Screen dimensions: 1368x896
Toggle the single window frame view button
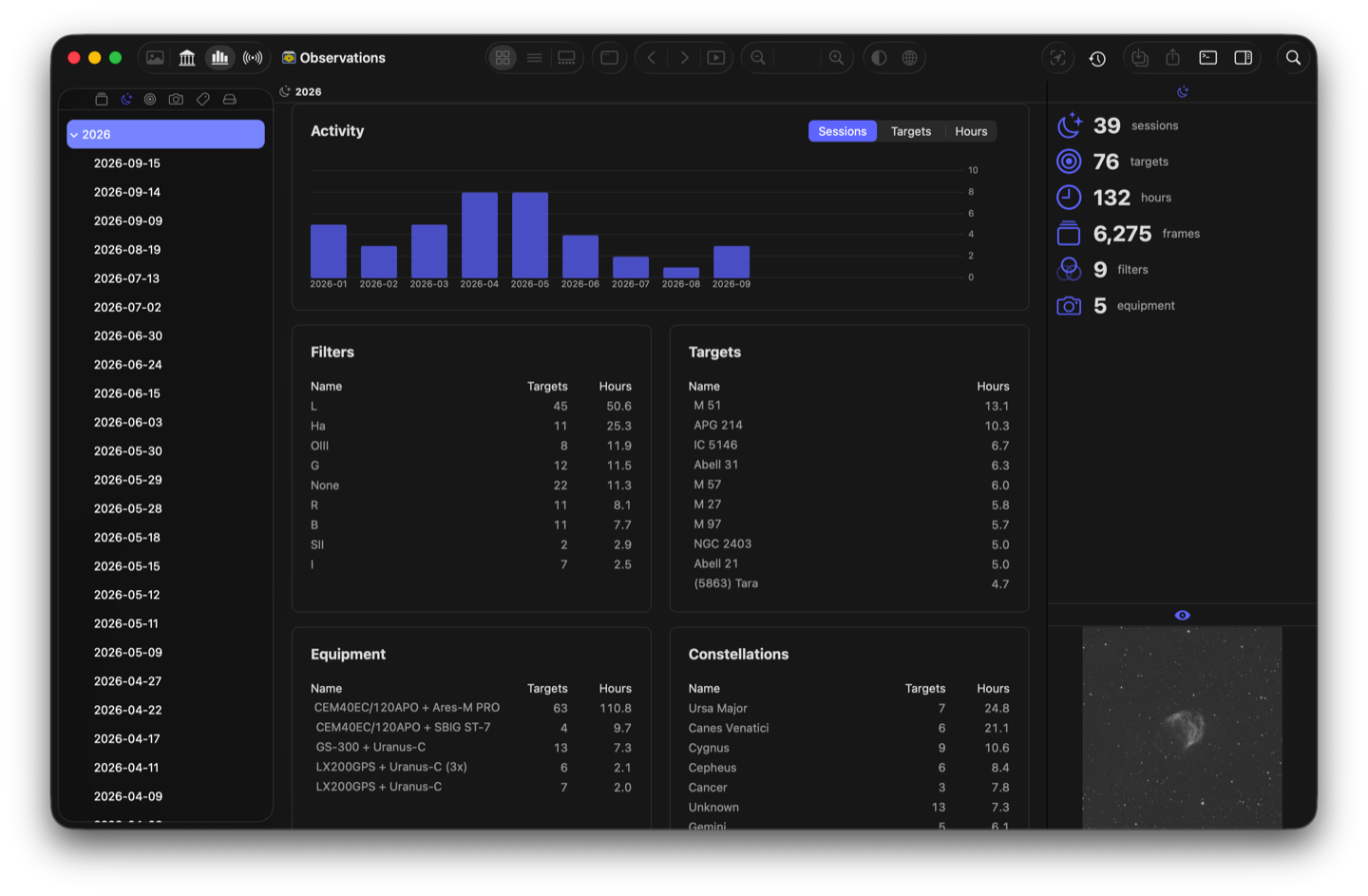click(x=609, y=58)
